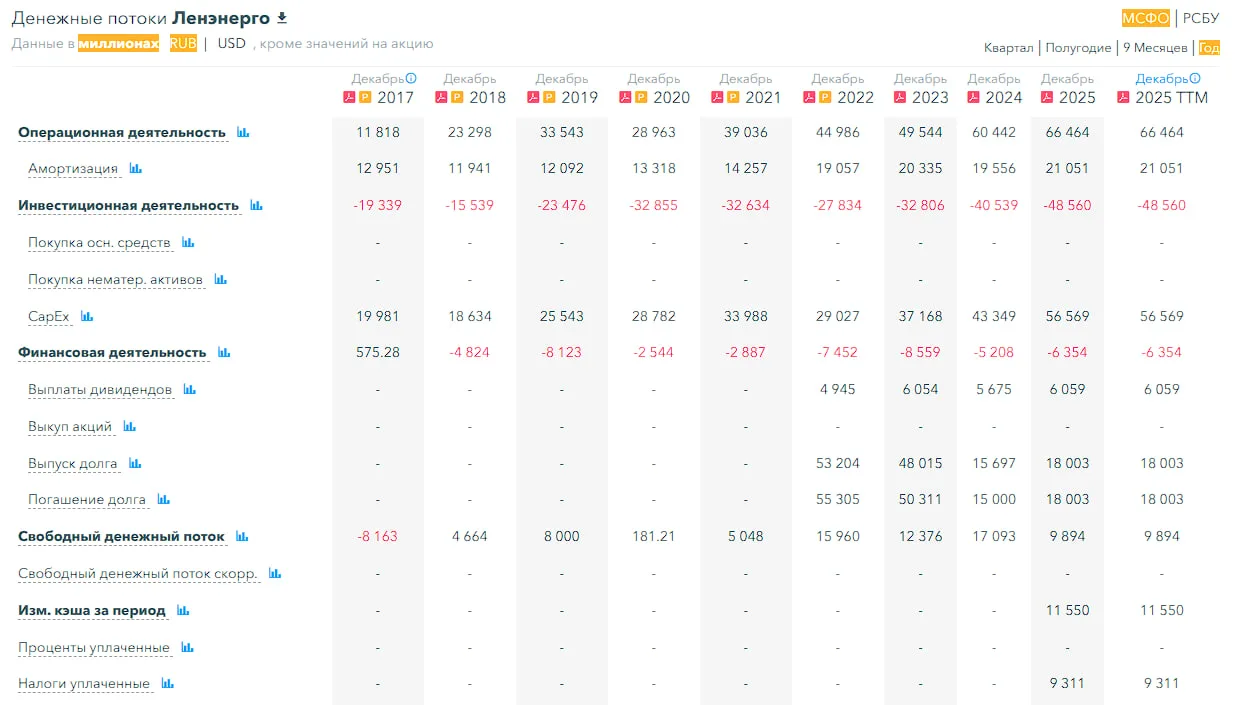1235x705 pixels.
Task: Click info icon beside Декабрь above 2025 TTM
Action: click(x=1195, y=78)
